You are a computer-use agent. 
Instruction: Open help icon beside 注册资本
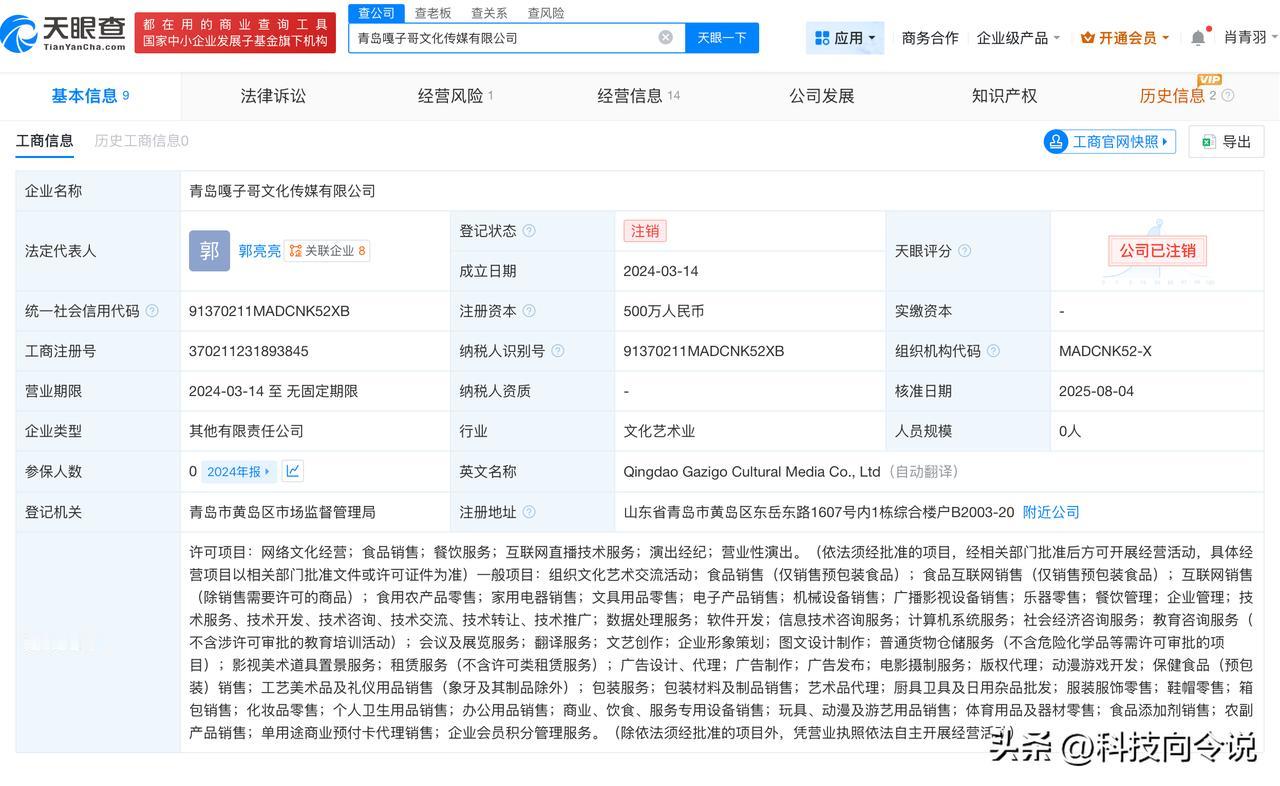(x=529, y=311)
